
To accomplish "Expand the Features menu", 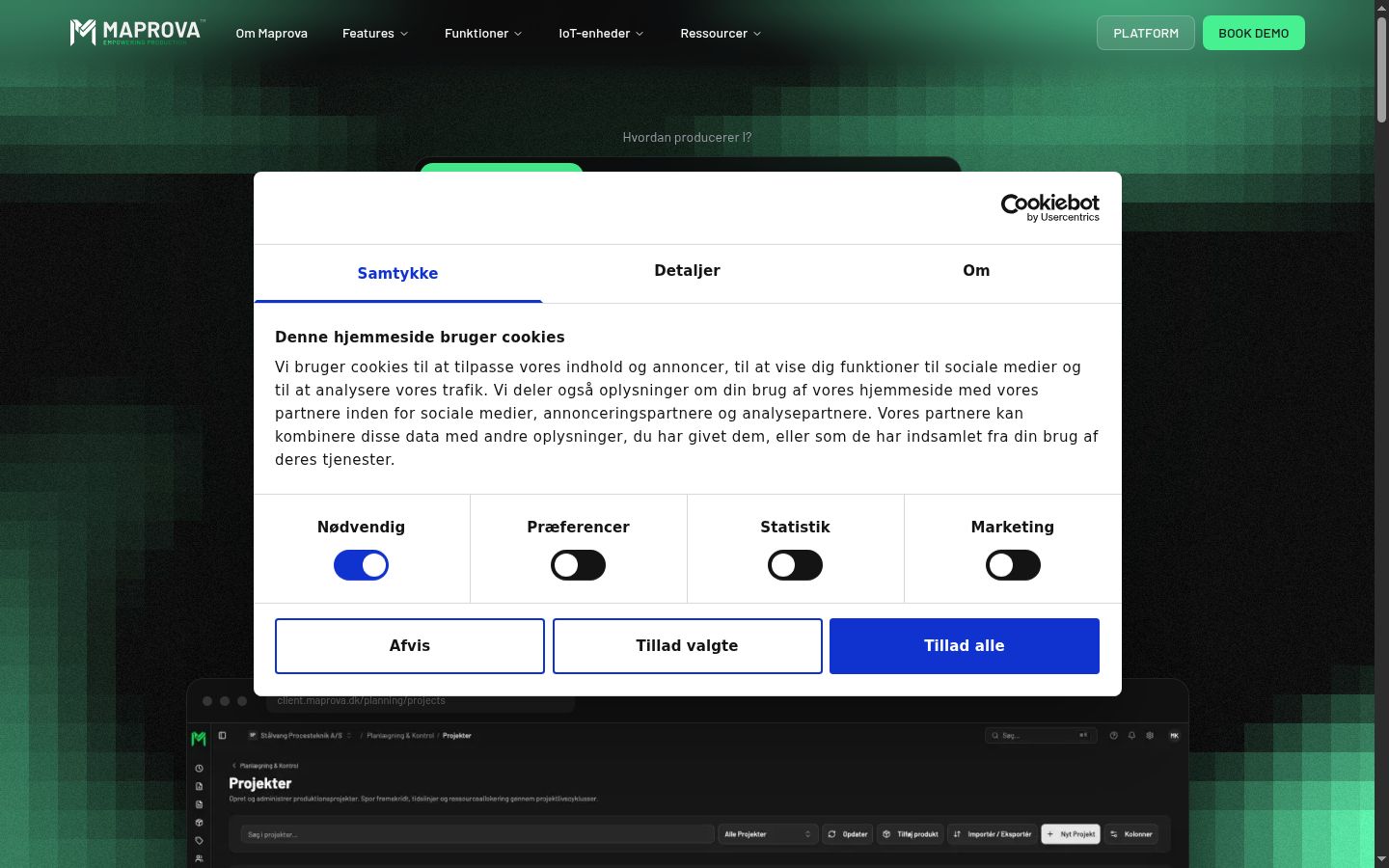I will (375, 33).
